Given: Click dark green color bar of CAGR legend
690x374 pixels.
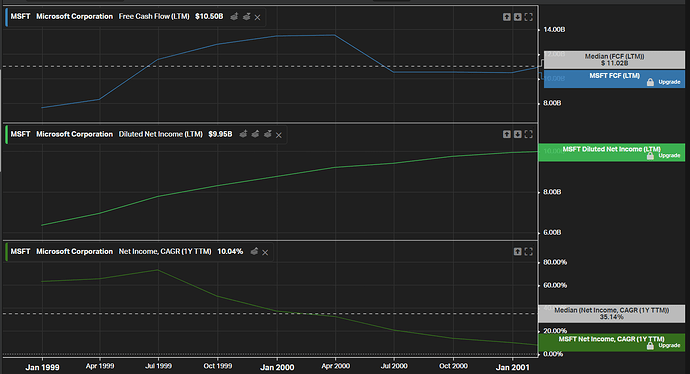Looking at the screenshot, I should [6, 252].
